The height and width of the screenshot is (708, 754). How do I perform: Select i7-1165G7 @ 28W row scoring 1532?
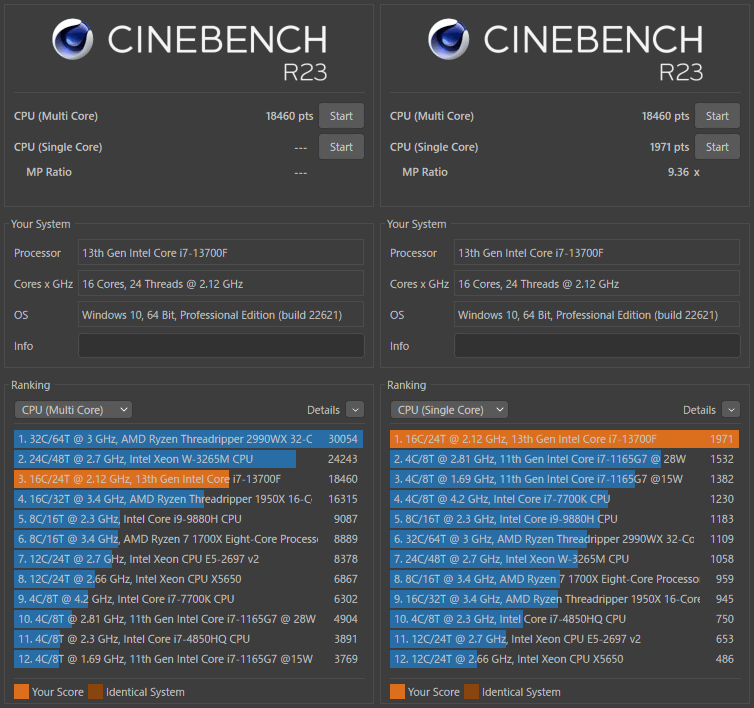coord(565,459)
